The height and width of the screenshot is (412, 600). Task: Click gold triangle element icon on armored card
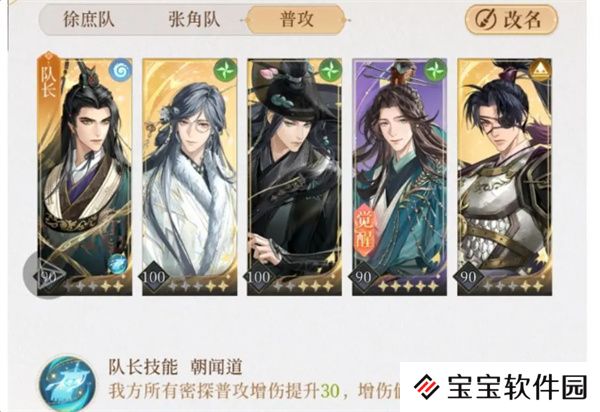[x=540, y=70]
